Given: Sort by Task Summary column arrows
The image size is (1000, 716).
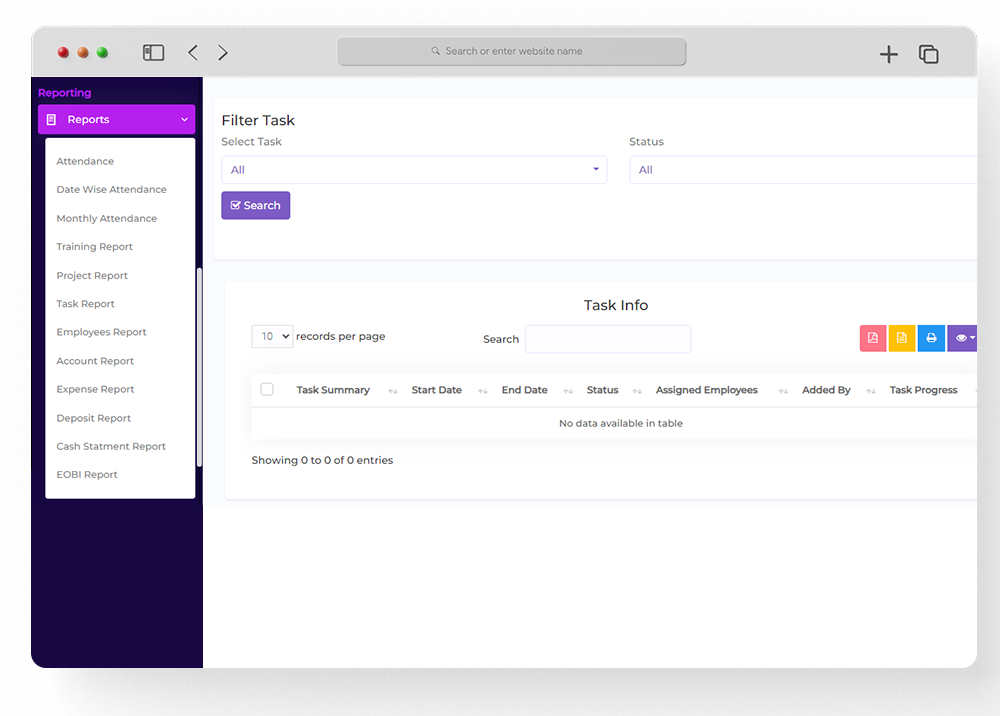Looking at the screenshot, I should click(393, 391).
